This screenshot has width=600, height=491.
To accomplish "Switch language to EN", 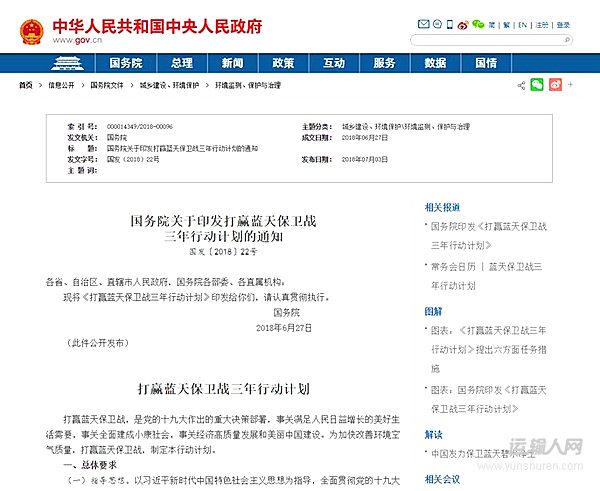I will point(521,24).
